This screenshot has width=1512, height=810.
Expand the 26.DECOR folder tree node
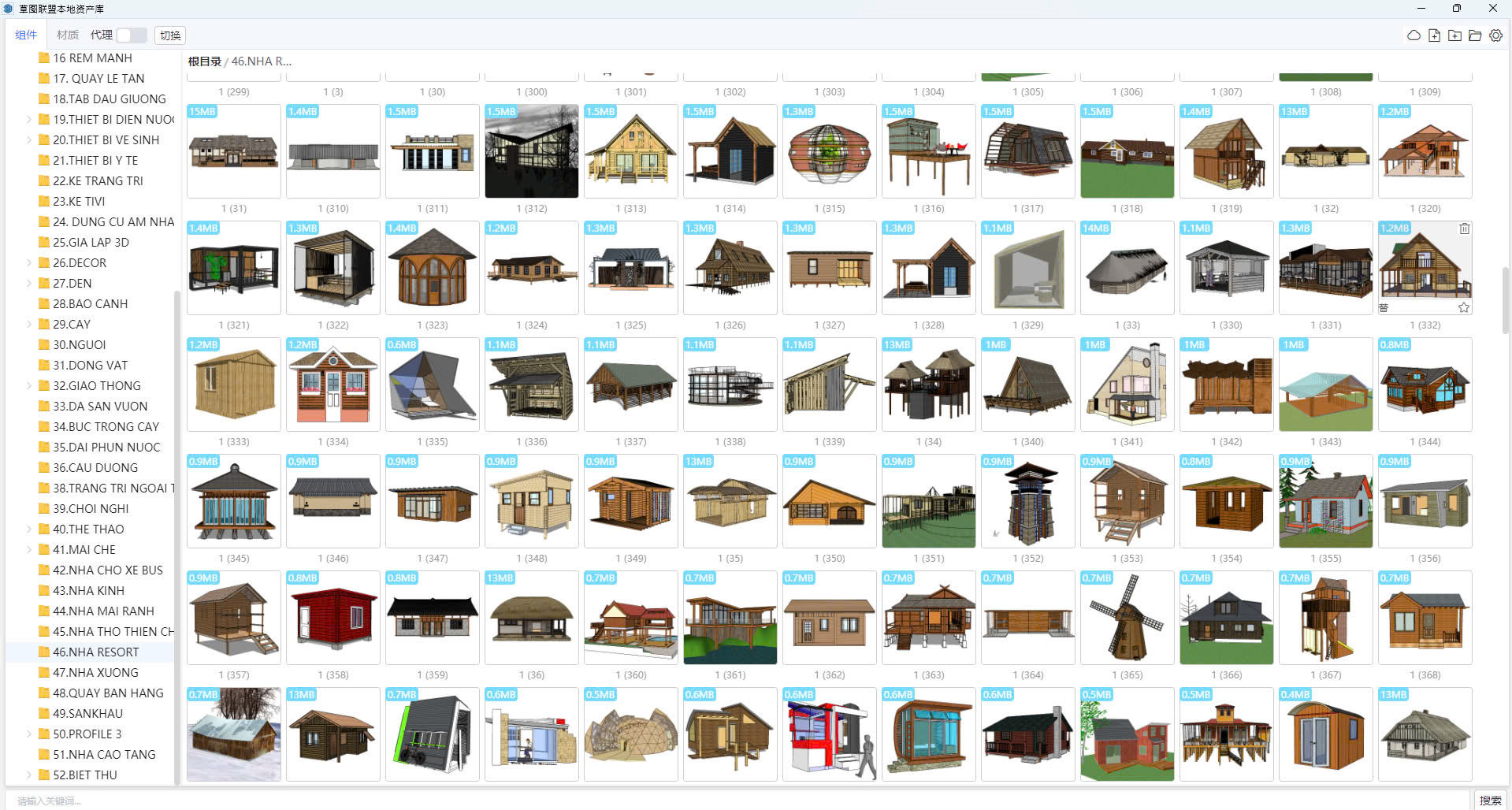[29, 263]
